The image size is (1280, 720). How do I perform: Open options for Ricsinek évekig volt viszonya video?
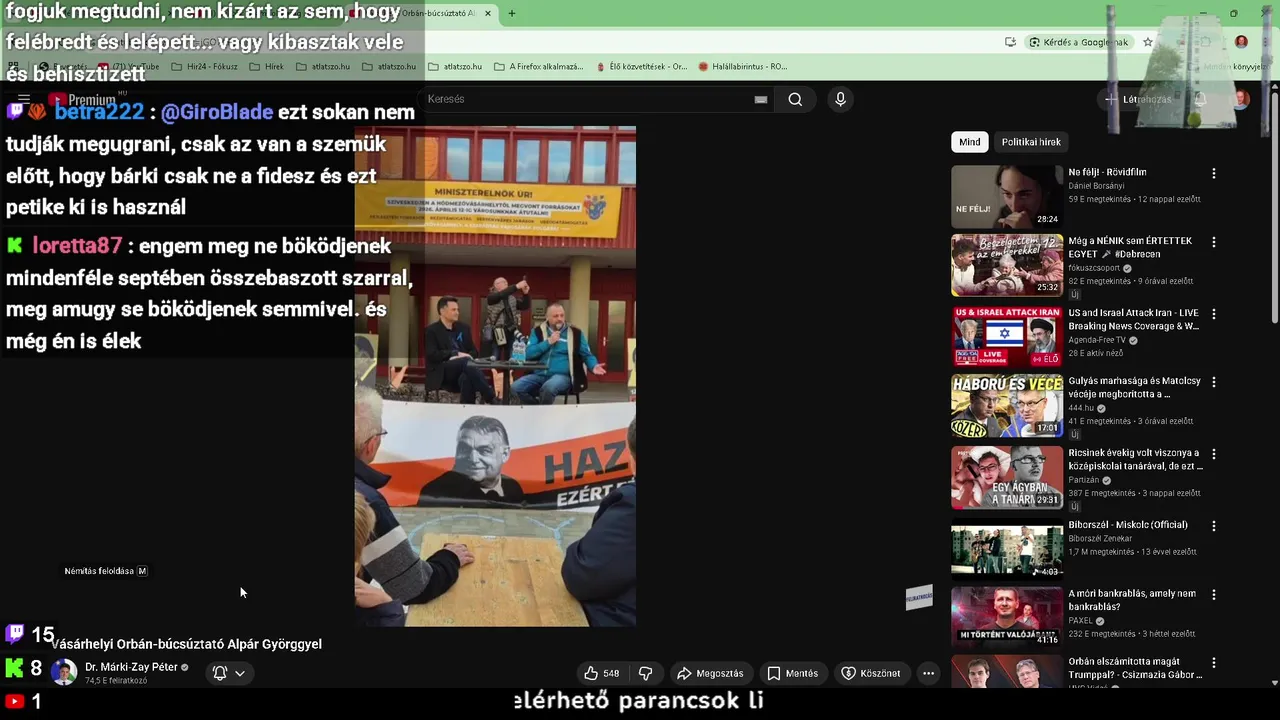click(x=1214, y=454)
